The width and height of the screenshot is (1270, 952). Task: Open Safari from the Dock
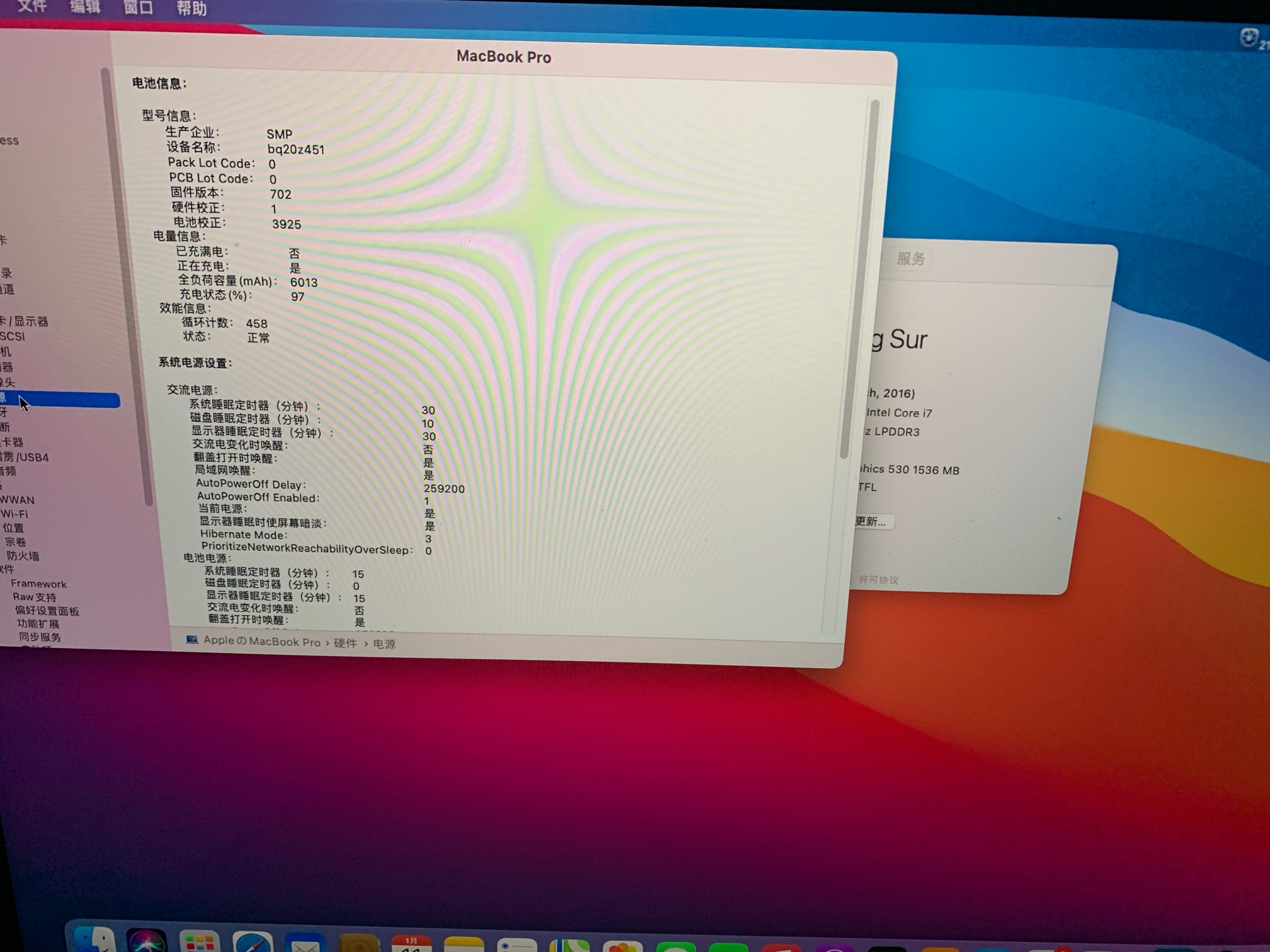point(253,942)
